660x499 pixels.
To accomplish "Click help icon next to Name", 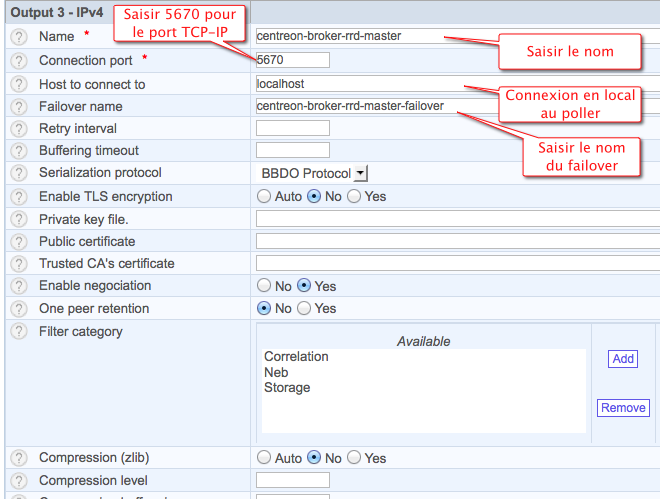I will click(18, 36).
